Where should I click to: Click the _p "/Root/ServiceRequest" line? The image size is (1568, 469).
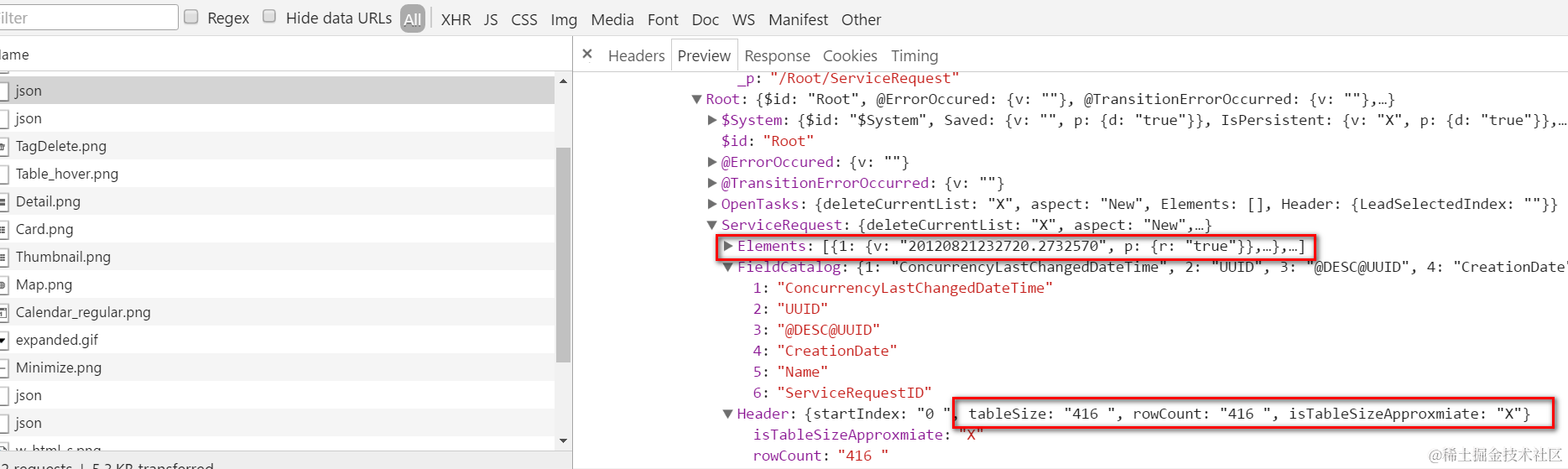coord(848,78)
